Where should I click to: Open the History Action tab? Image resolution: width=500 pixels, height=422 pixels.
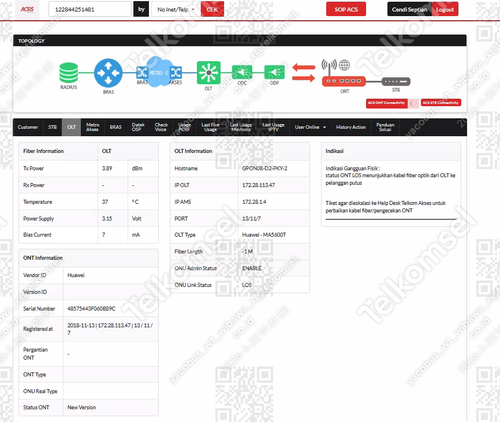[x=351, y=127]
